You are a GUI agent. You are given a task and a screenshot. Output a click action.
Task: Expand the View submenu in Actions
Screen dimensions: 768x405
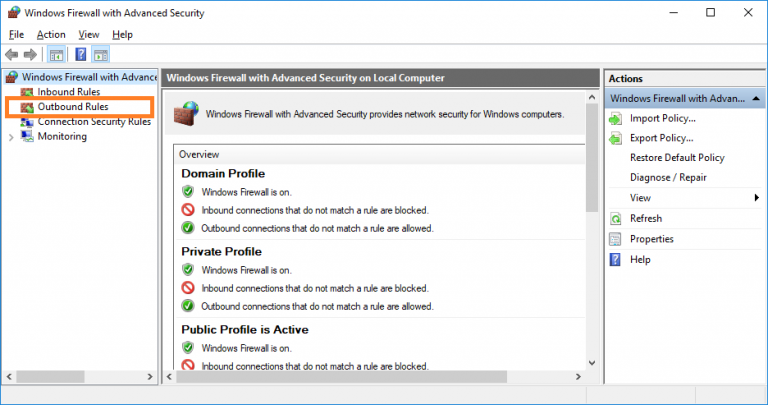pyautogui.click(x=756, y=198)
